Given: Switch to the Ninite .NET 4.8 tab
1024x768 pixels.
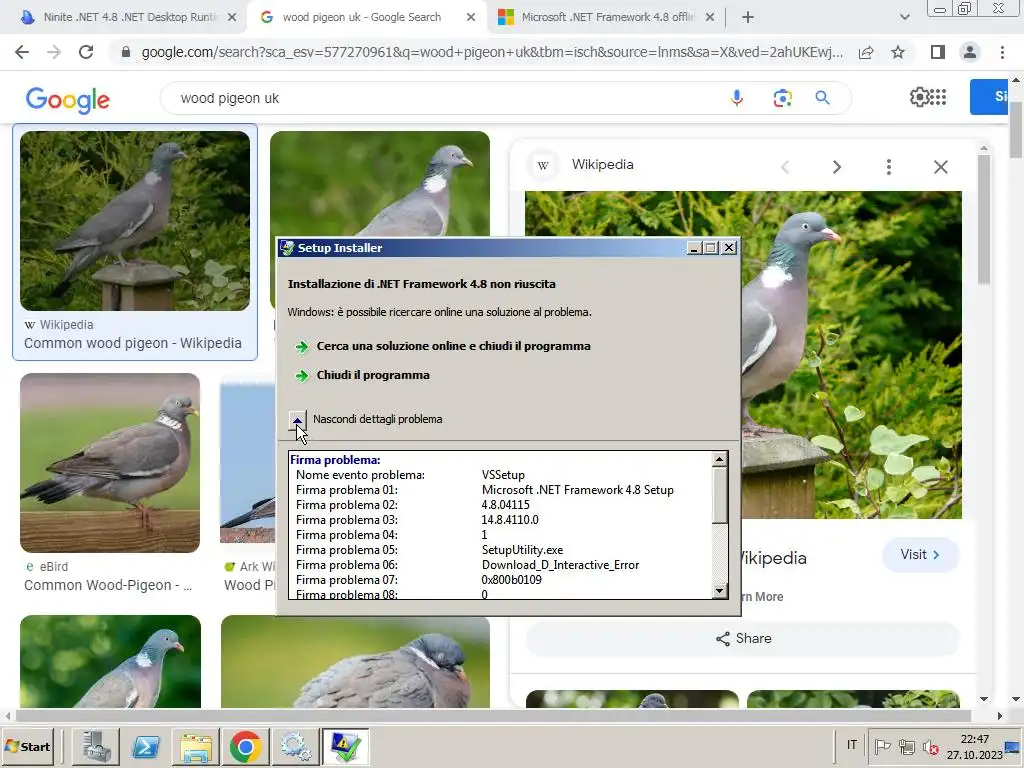Looking at the screenshot, I should pyautogui.click(x=129, y=17).
